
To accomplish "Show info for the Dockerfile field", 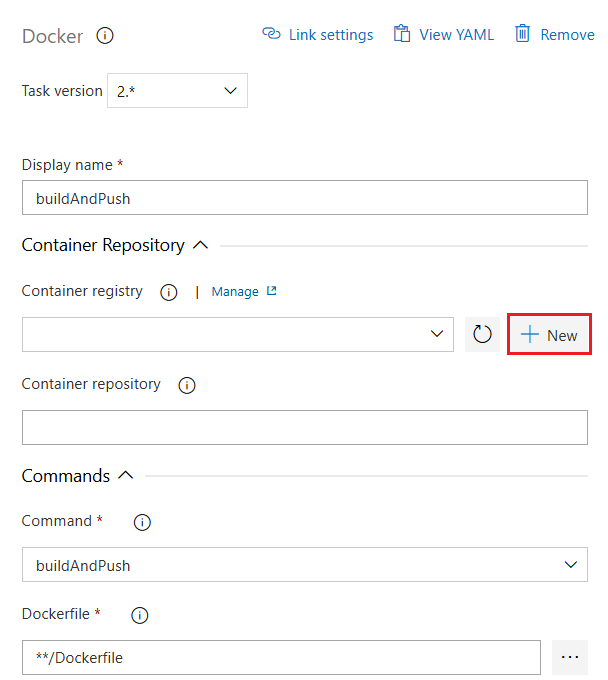I will (140, 615).
